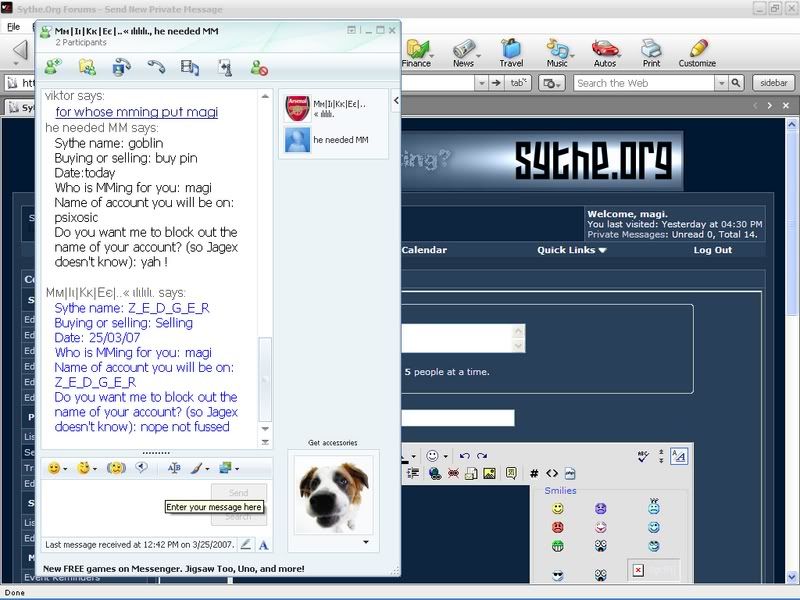Run spell check in forum editor
Screen dimensions: 800x600
point(643,456)
